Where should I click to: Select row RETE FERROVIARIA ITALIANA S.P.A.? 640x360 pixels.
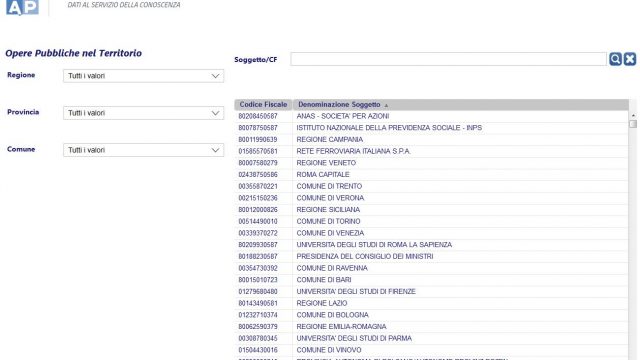pyautogui.click(x=431, y=151)
